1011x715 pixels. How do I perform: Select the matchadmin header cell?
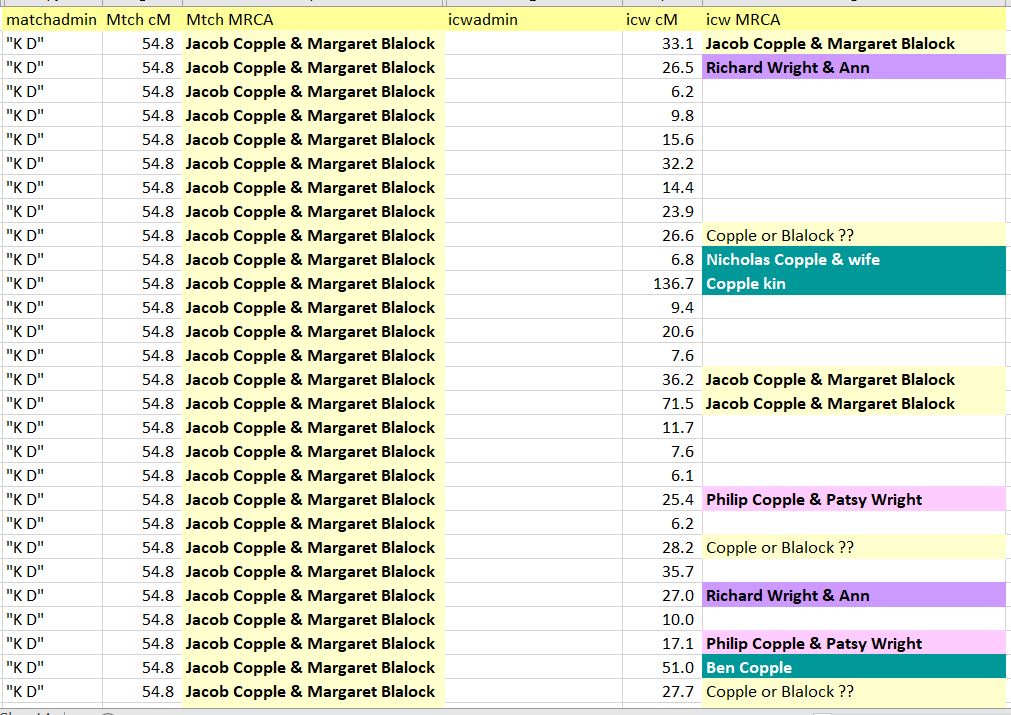[x=51, y=20]
